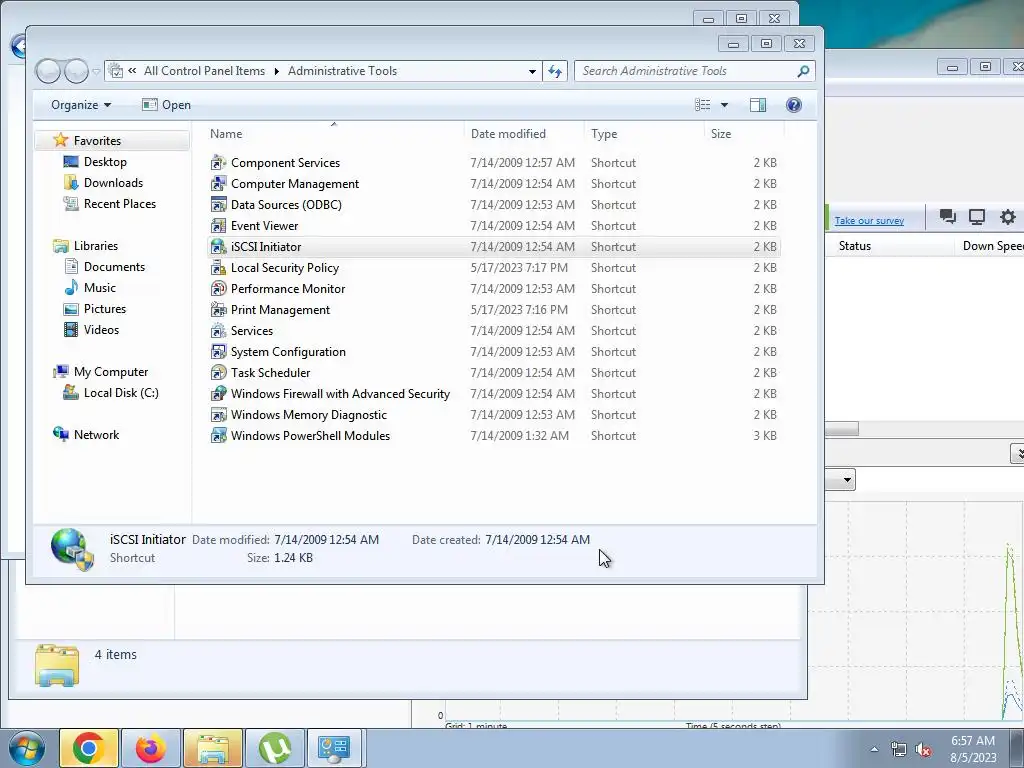The width and height of the screenshot is (1024, 768).
Task: Click the network tray icon
Action: (x=899, y=750)
